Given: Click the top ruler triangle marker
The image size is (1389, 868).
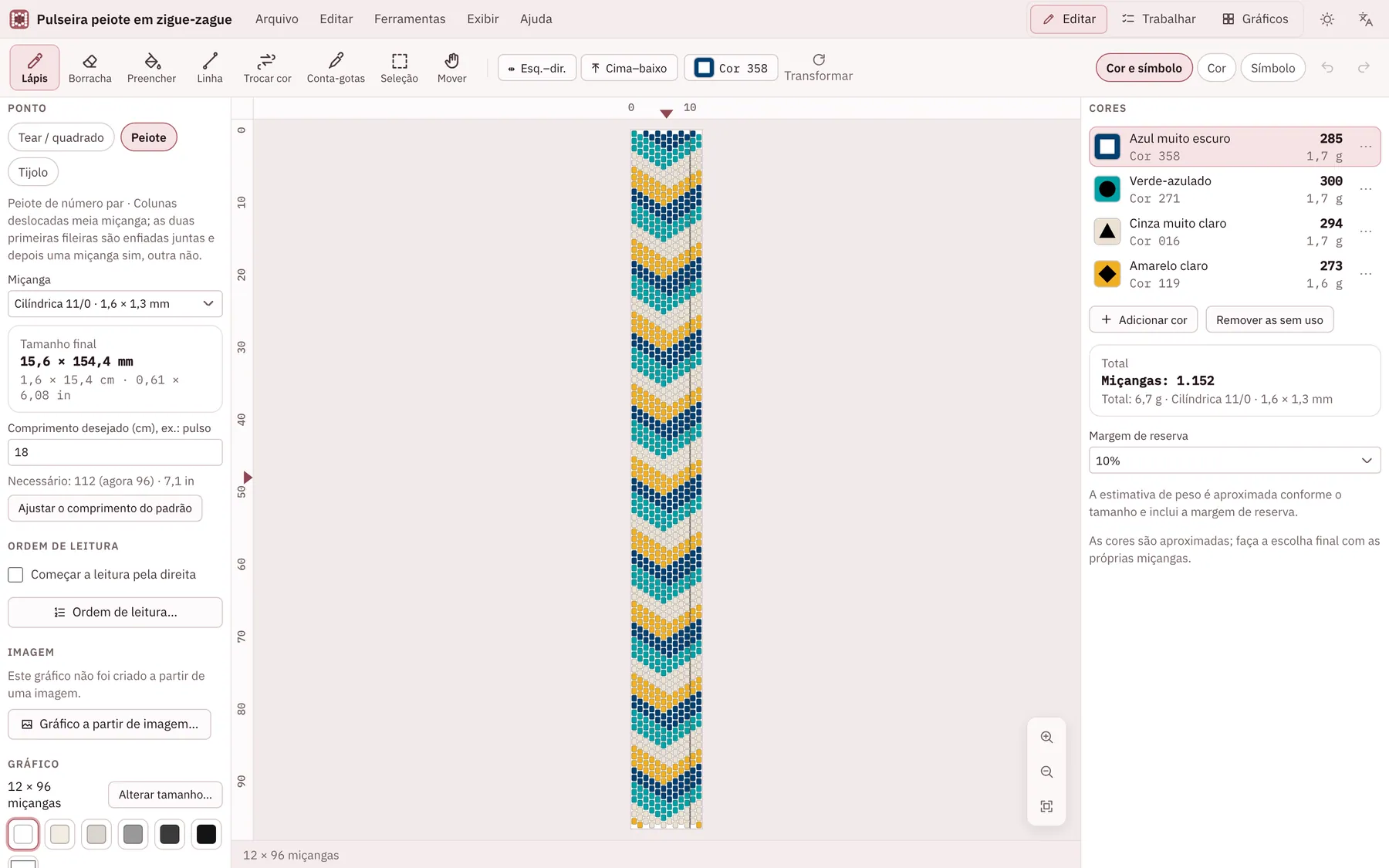Looking at the screenshot, I should [666, 113].
